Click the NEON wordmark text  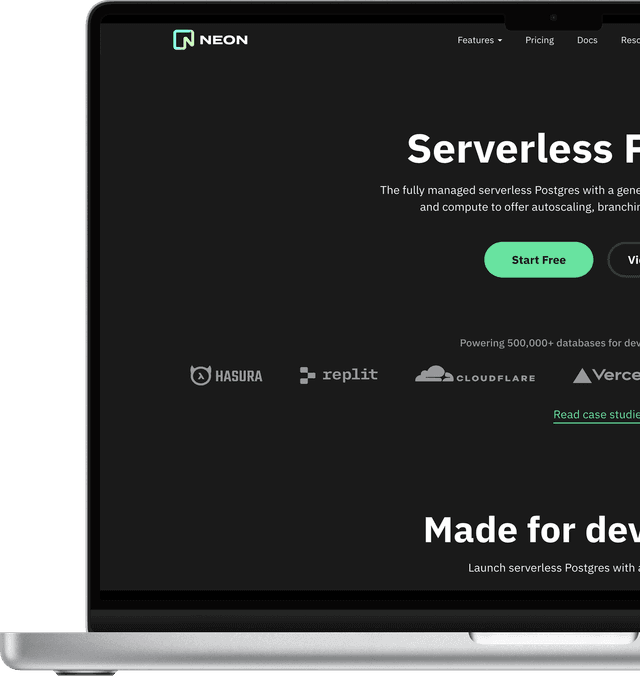224,40
